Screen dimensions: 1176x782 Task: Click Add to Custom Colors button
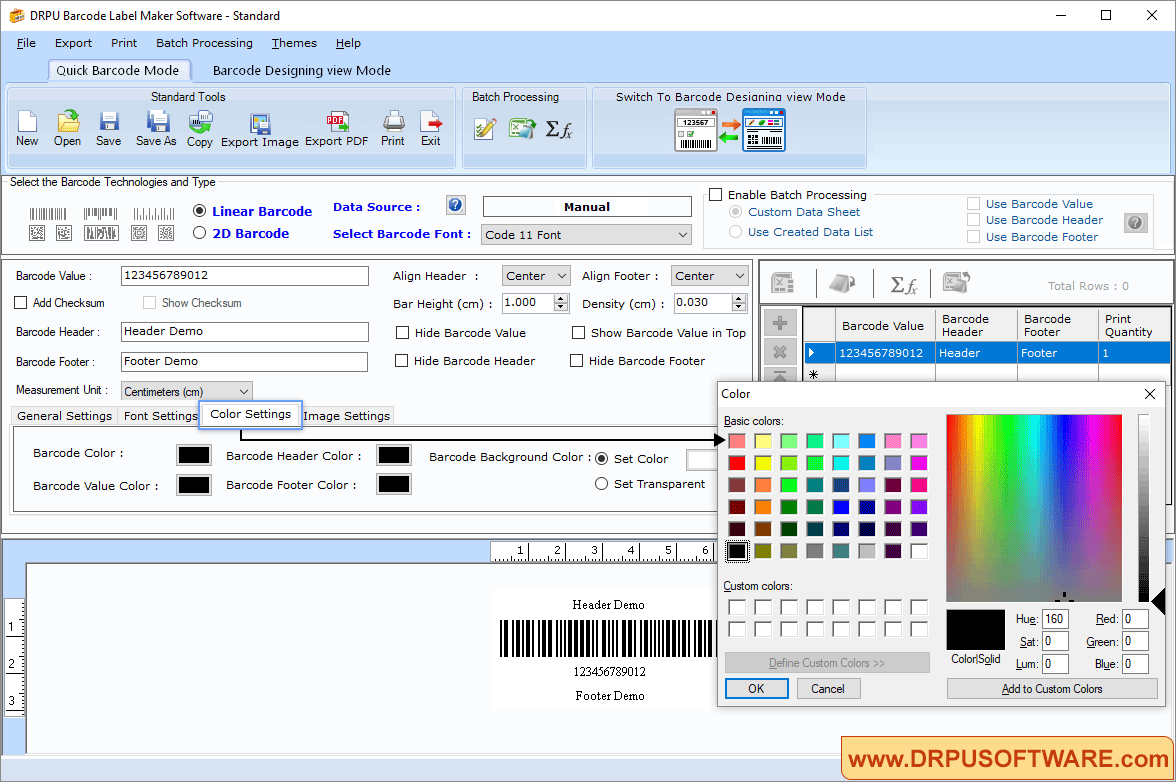[1052, 688]
